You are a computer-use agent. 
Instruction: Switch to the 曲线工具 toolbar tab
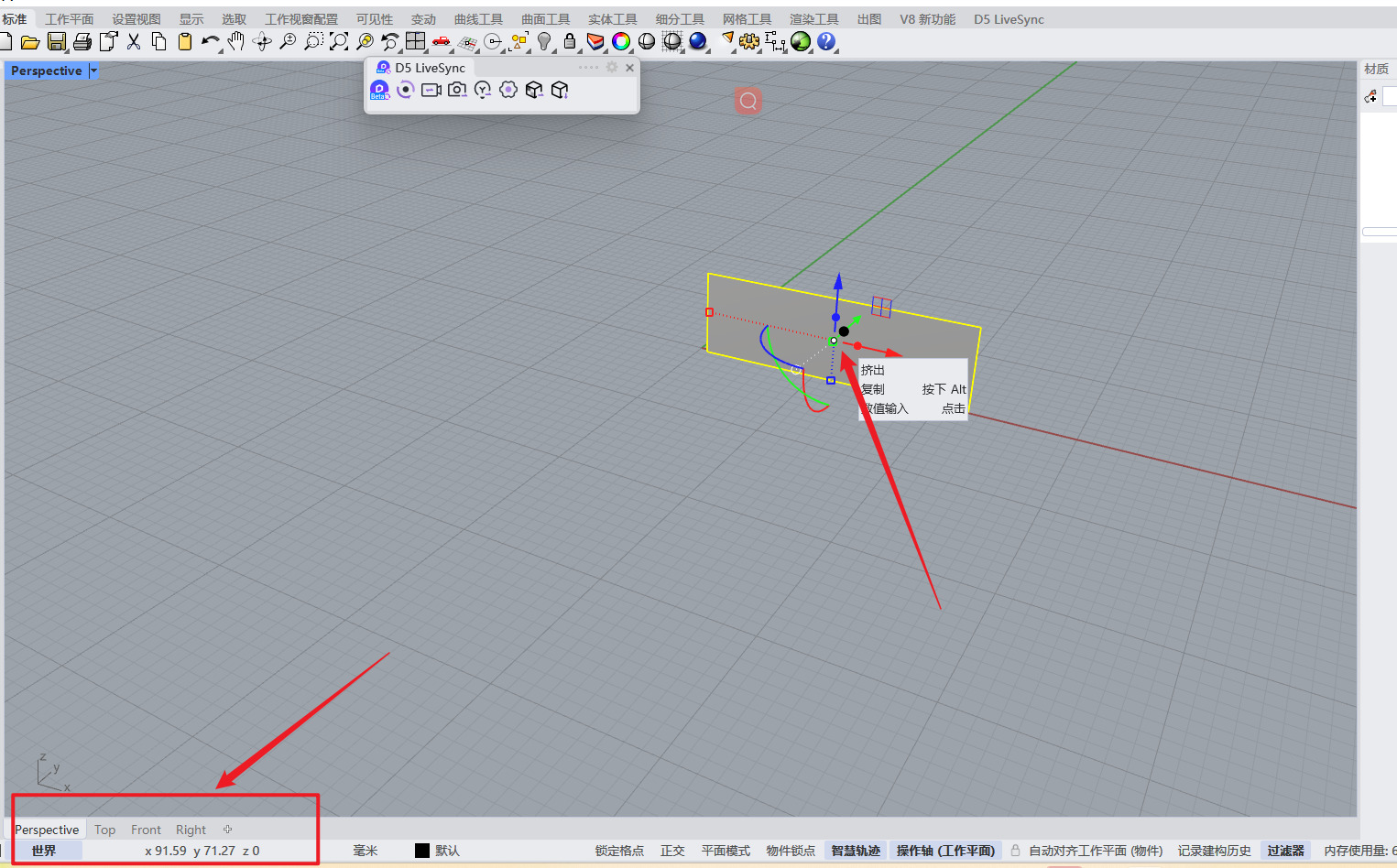point(478,19)
